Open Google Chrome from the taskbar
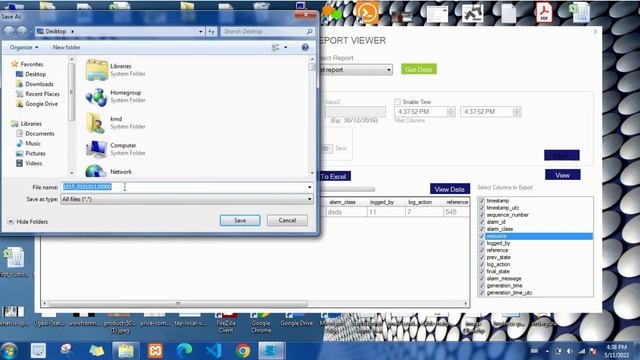 coord(243,351)
